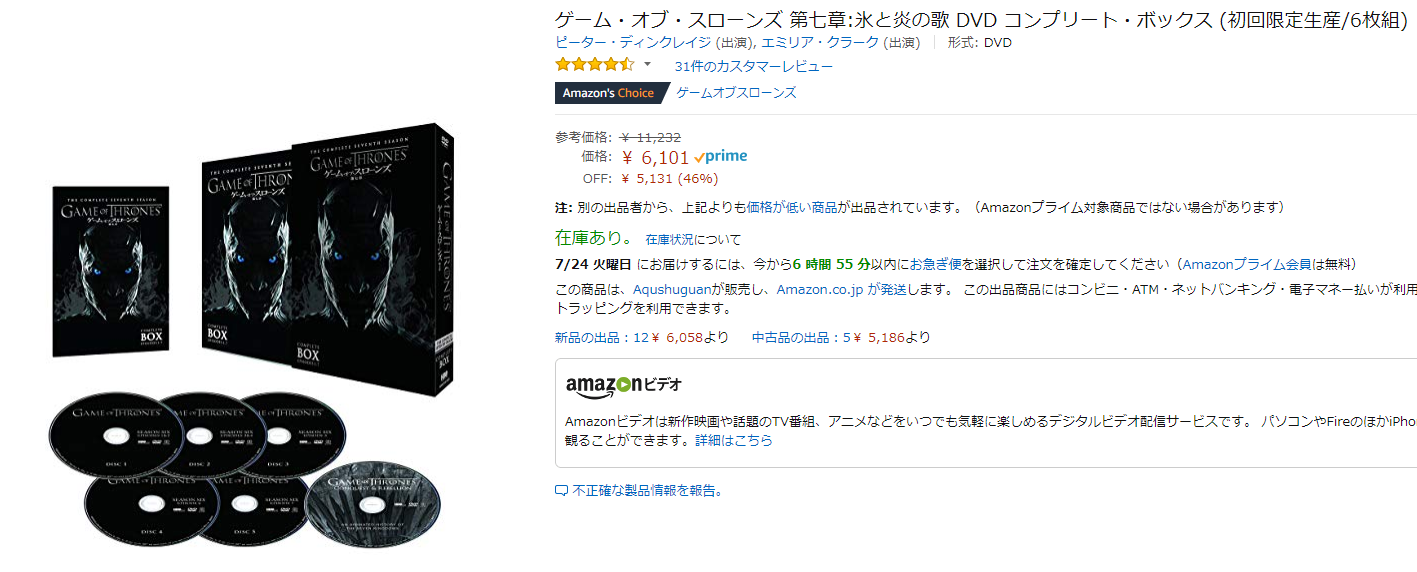The image size is (1417, 572).
Task: Open the ピーター・ディンクレイジ actor link
Action: pos(633,42)
